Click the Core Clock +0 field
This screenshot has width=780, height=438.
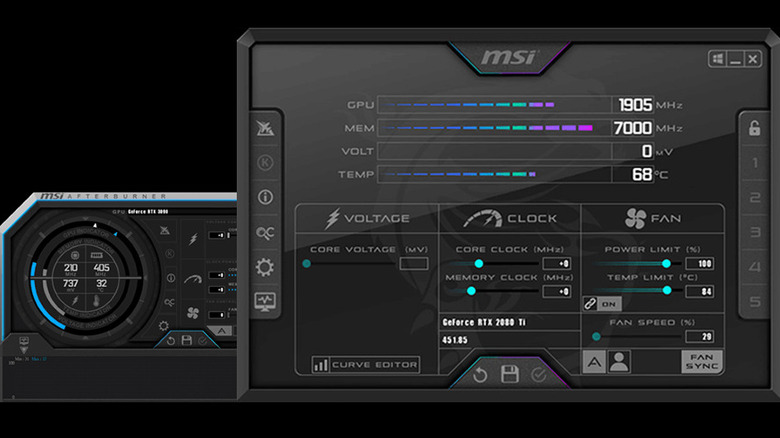557,263
